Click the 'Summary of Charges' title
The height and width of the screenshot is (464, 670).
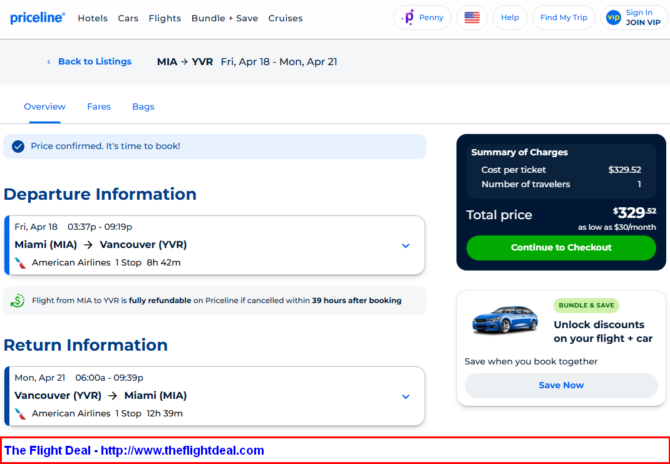[519, 153]
